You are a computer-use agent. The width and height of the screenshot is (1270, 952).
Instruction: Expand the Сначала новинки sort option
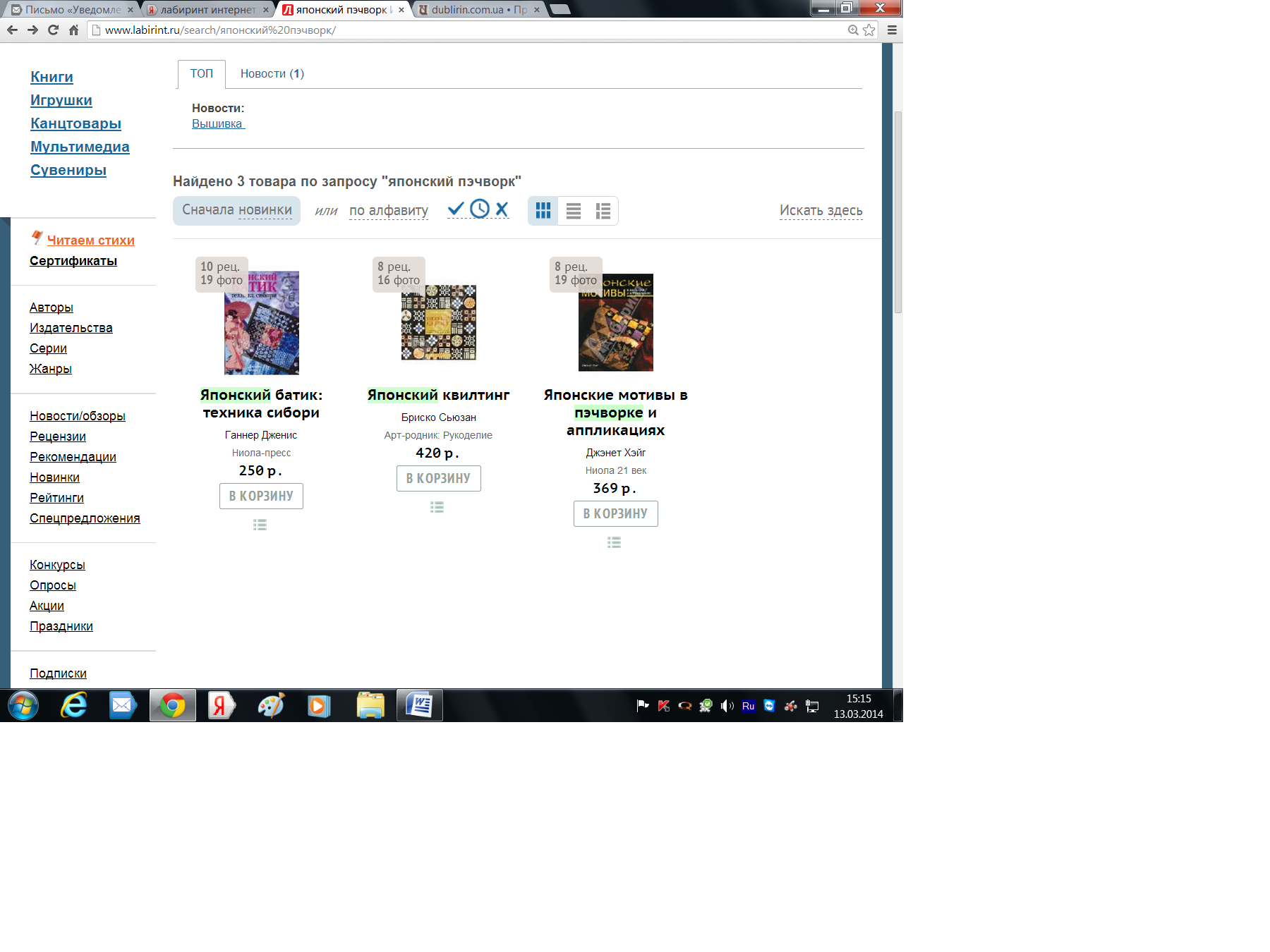pos(237,210)
